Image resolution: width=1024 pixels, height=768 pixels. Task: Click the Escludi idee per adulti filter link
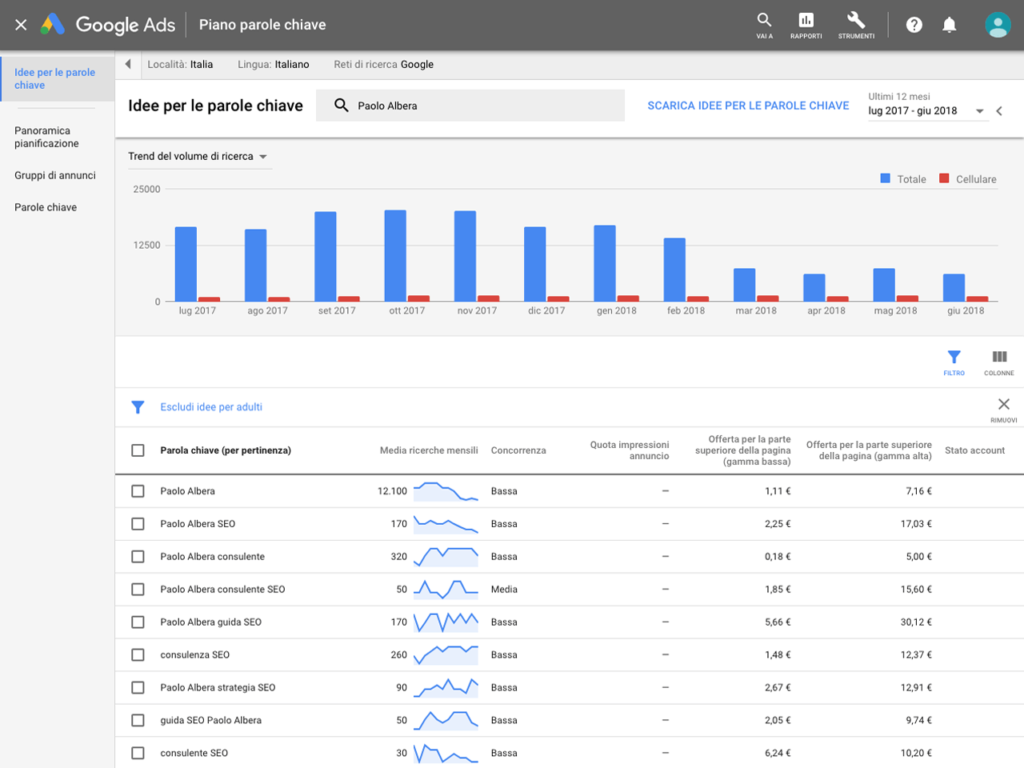click(x=211, y=407)
